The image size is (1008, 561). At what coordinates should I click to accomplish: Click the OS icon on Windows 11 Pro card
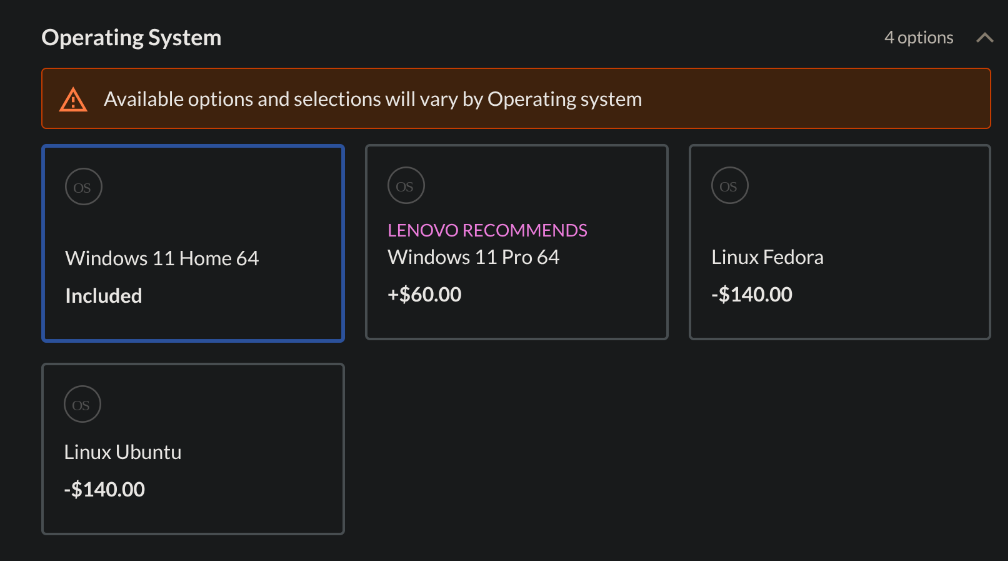(405, 186)
